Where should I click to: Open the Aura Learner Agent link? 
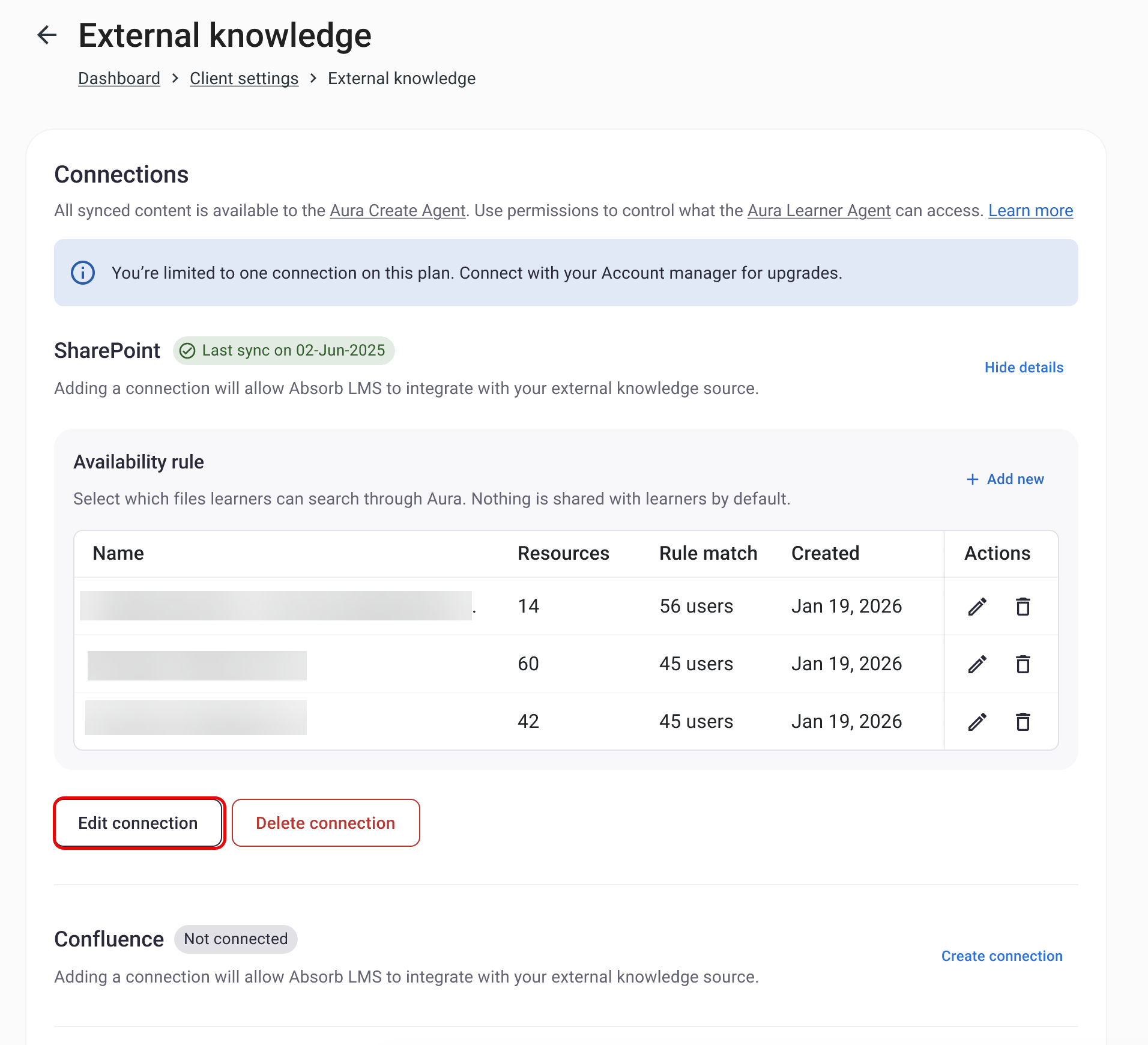point(819,211)
